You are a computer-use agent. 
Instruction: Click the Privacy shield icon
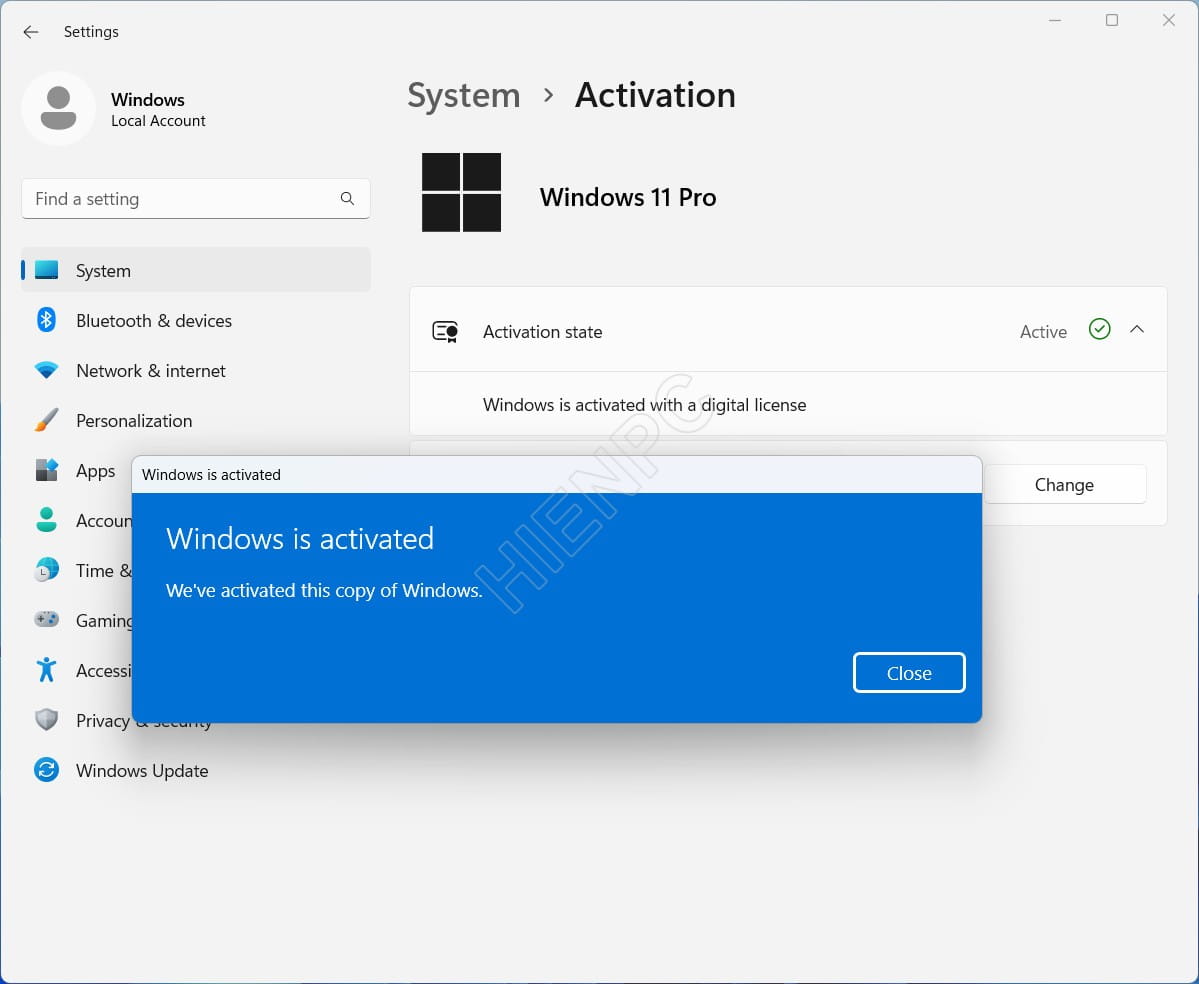click(47, 719)
